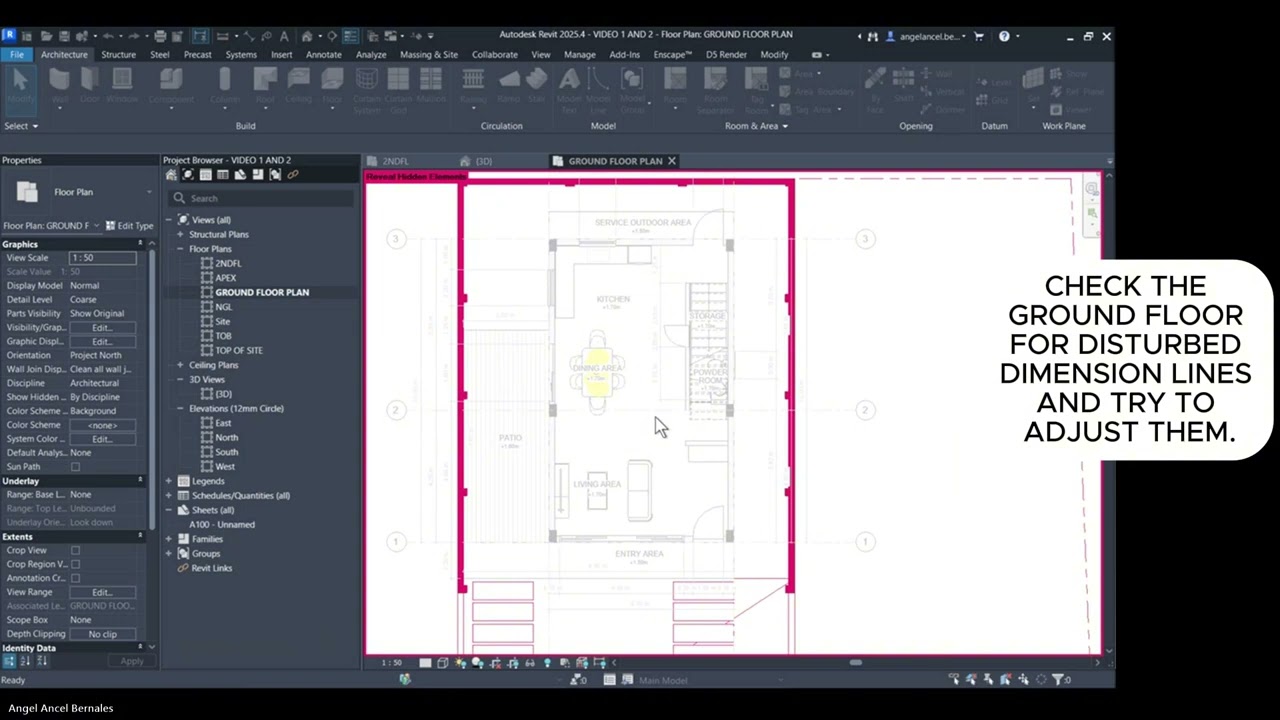Select the North elevation in browser
The width and height of the screenshot is (1280, 720).
(x=227, y=437)
